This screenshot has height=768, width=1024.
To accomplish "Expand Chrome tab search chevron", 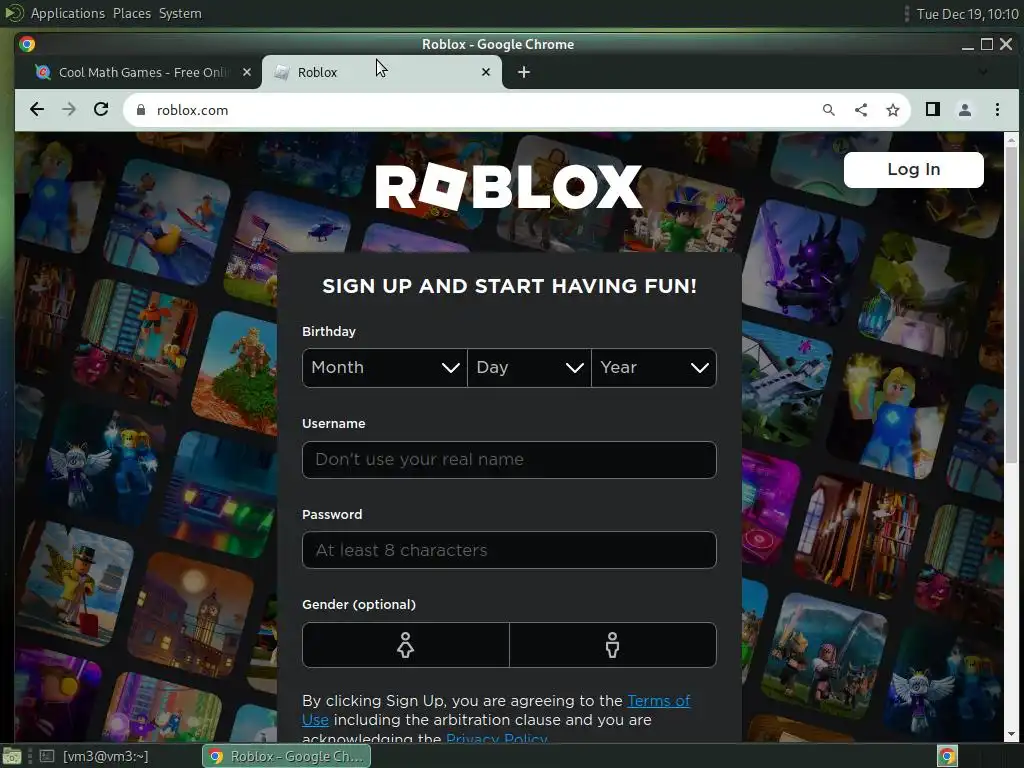I will (x=982, y=72).
